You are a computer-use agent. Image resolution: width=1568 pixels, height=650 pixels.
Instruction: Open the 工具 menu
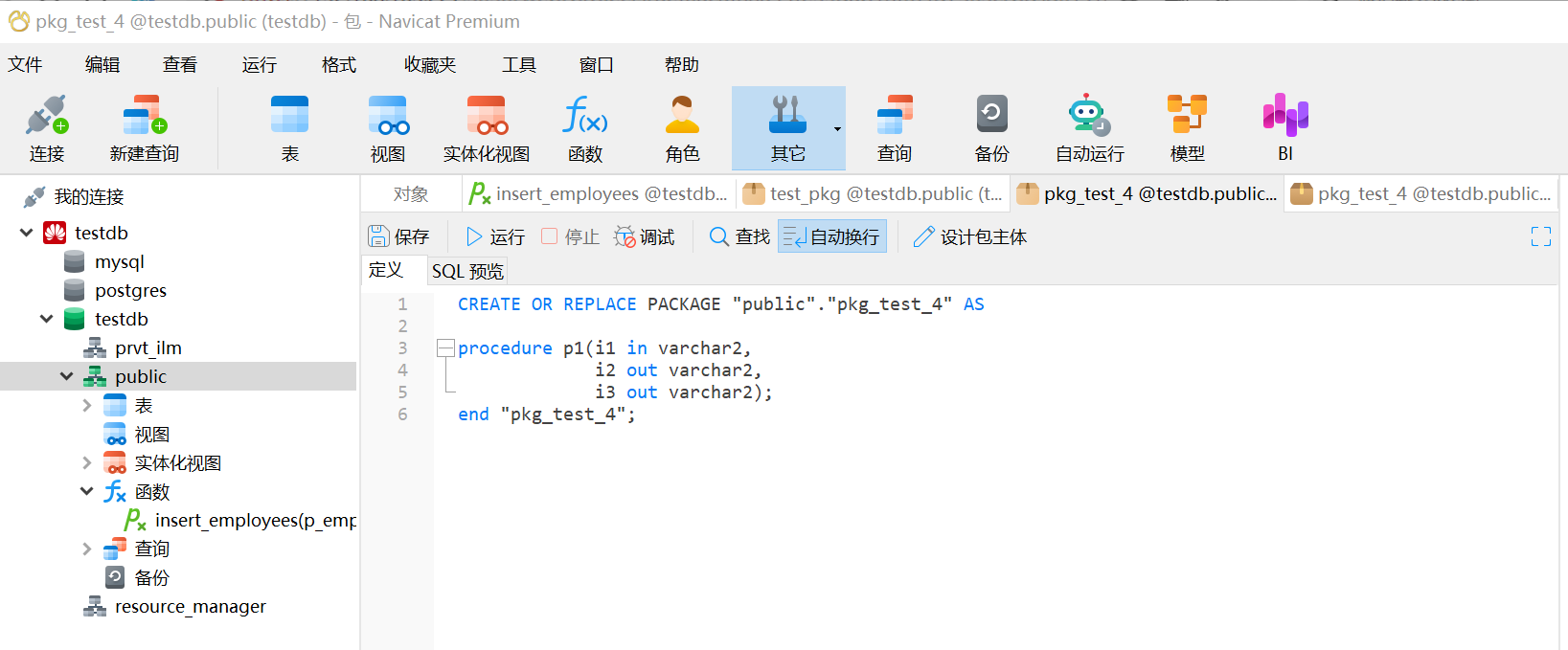tap(518, 64)
